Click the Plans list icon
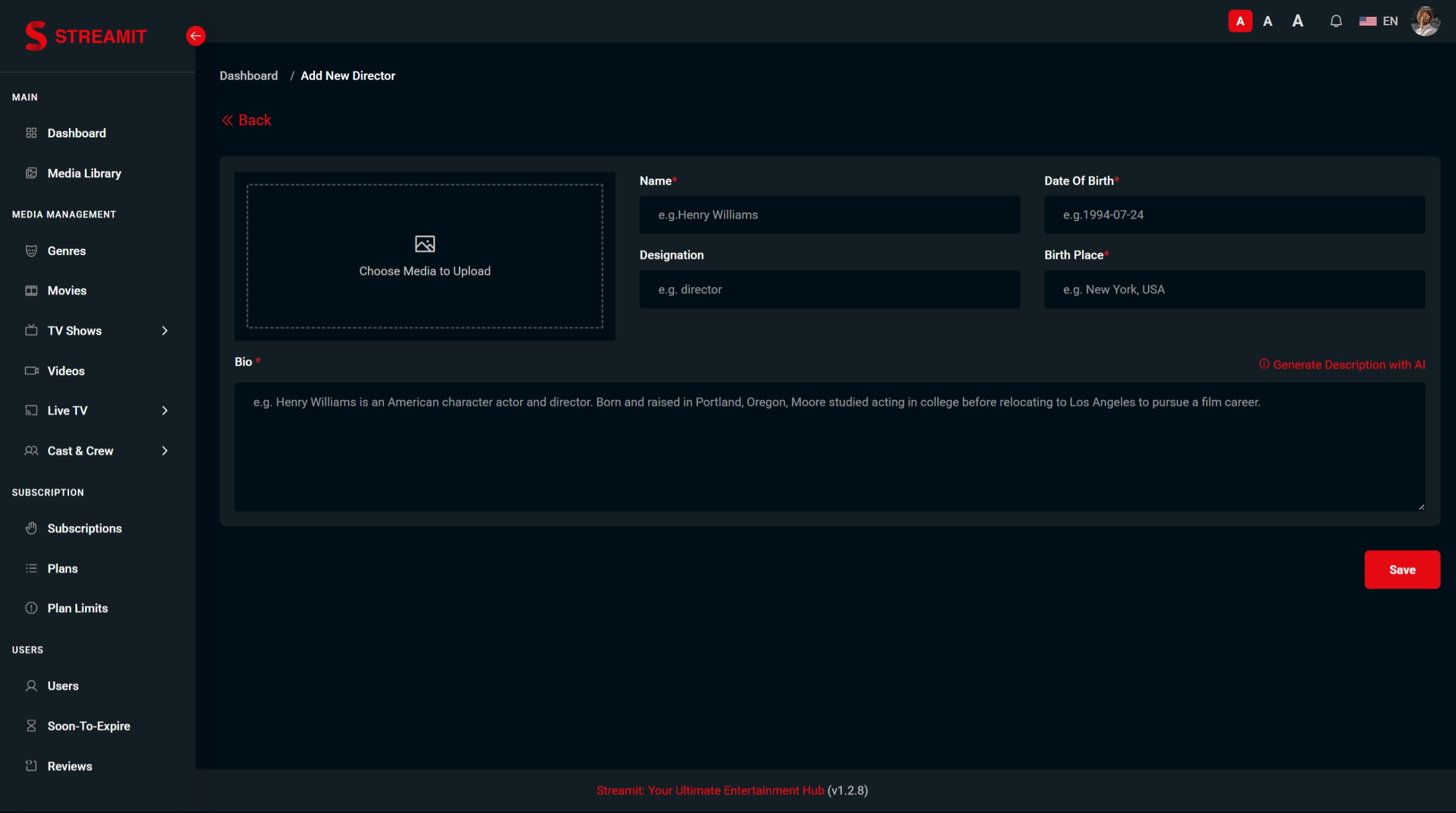 tap(31, 568)
